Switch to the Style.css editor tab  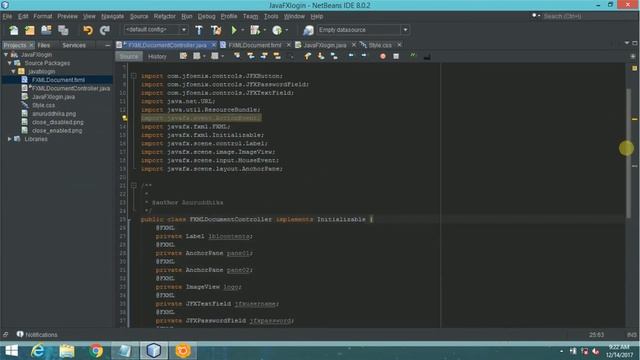380,45
